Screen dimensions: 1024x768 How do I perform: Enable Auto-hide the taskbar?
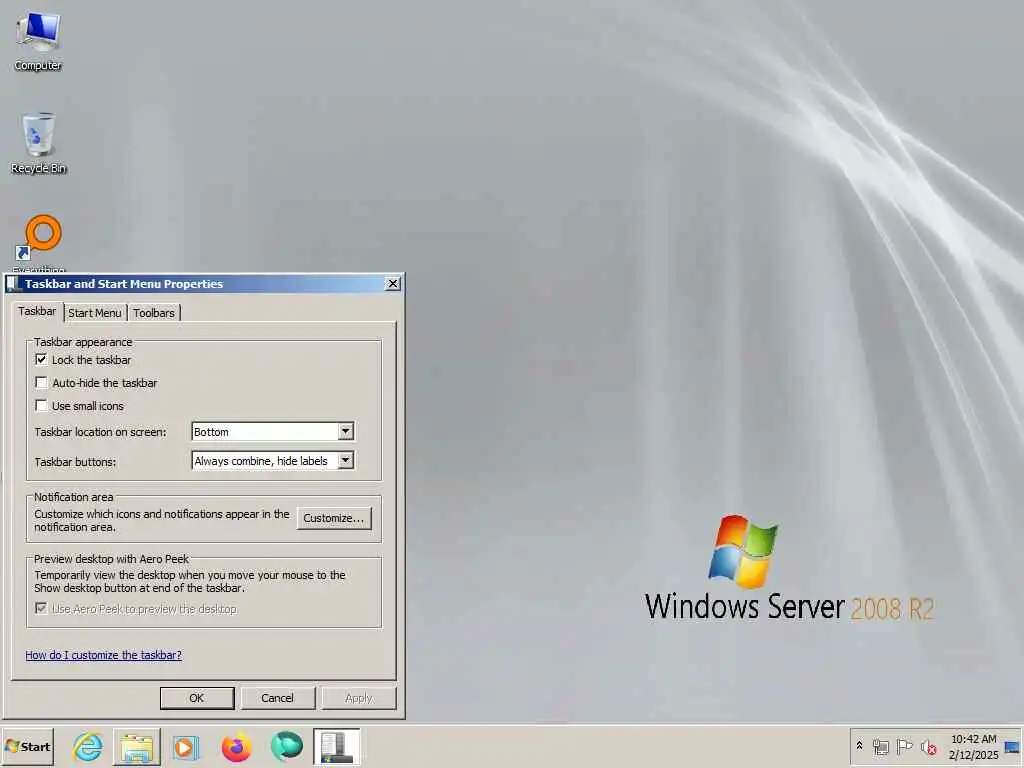[41, 383]
